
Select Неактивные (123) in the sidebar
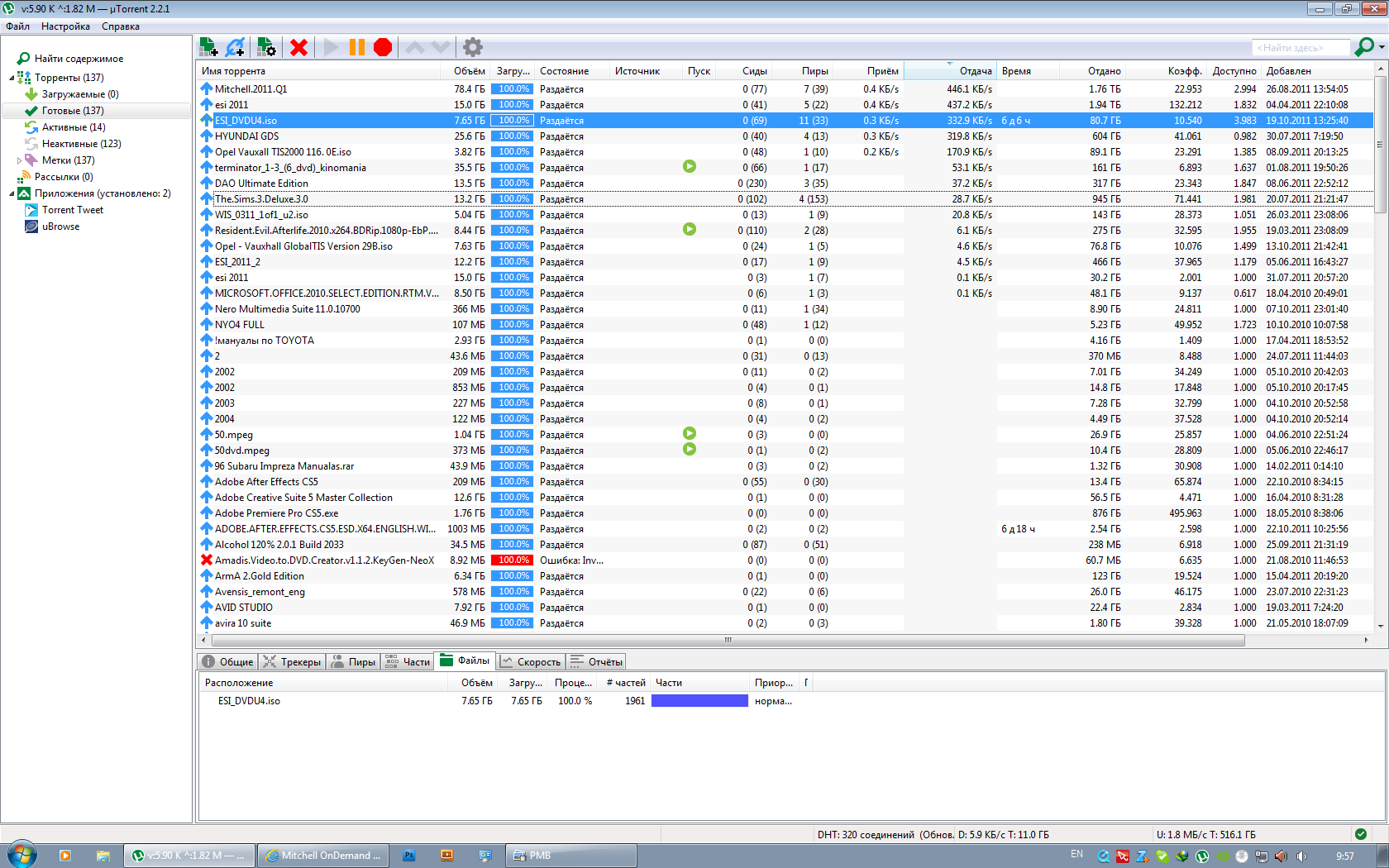click(81, 144)
